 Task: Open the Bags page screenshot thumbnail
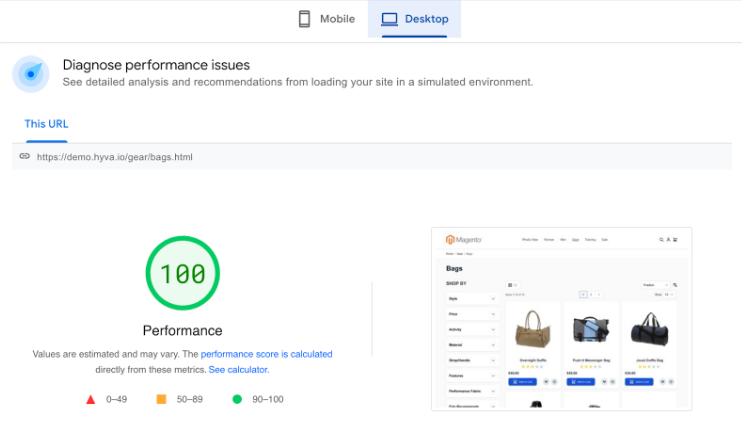tap(562, 319)
